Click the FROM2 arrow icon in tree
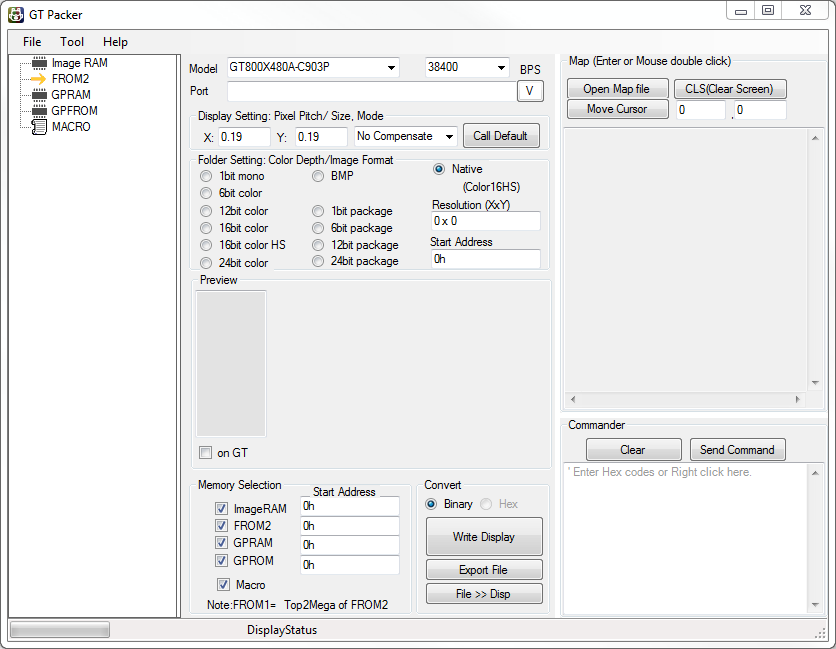Screen dimensions: 836x649 pyautogui.click(x=40, y=79)
